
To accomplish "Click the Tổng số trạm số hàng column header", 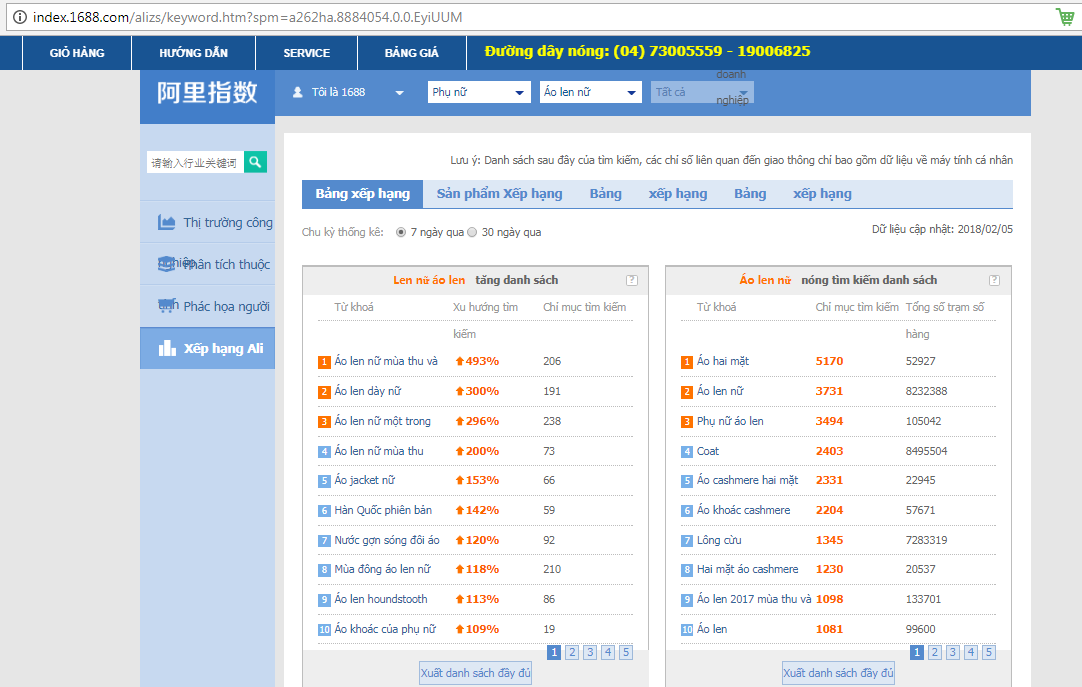I will (945, 321).
